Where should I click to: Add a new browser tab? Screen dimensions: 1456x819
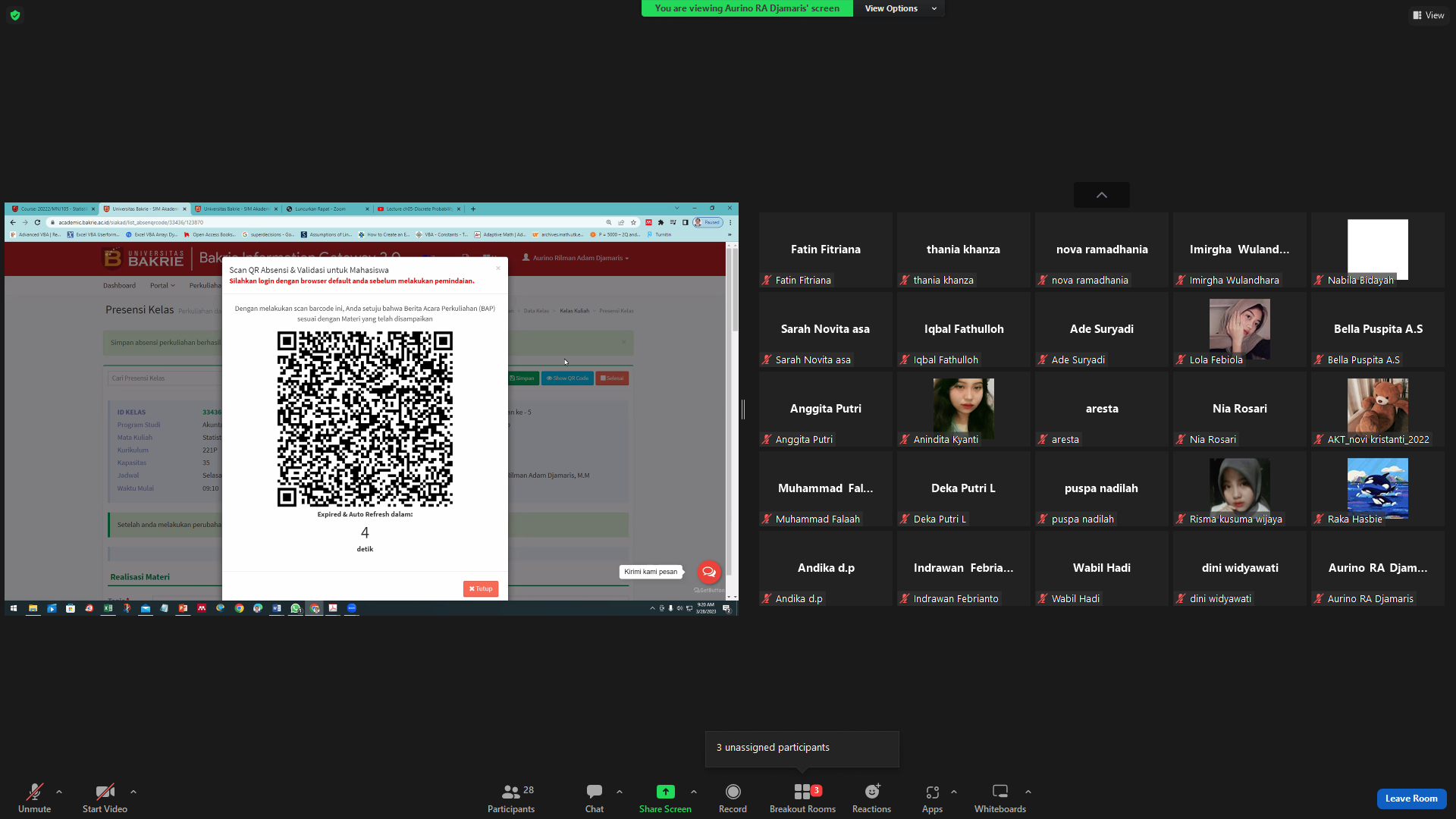(473, 209)
